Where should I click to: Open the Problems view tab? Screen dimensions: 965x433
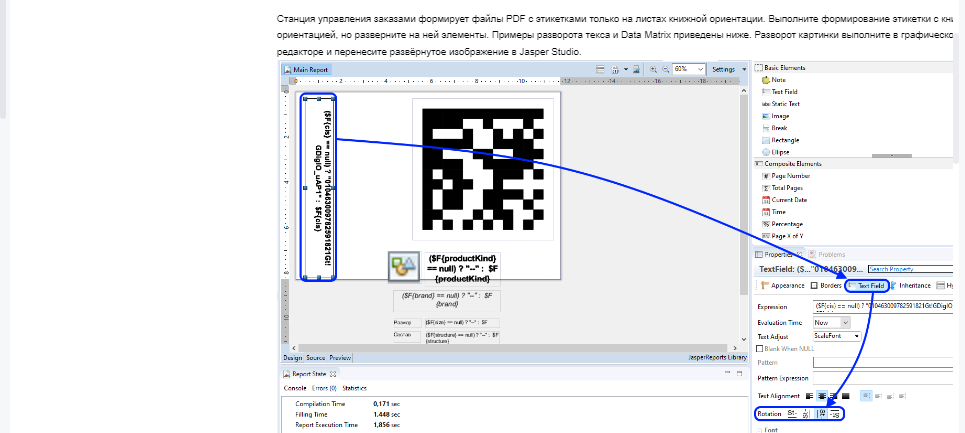[827, 254]
